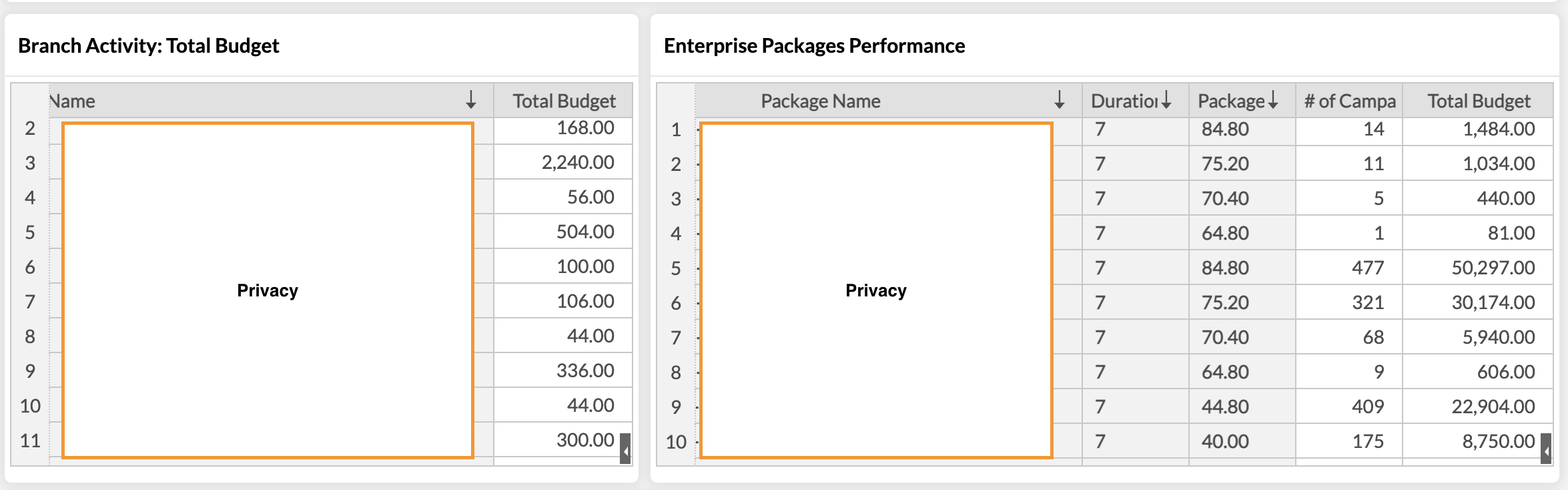Click the Enterprise Packages Performance panel title
Image resolution: width=1568 pixels, height=490 pixels.
(x=814, y=45)
